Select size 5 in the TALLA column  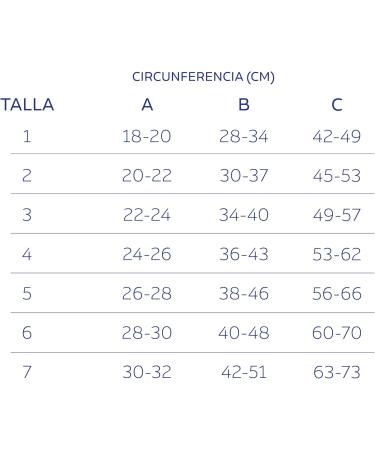click(27, 294)
